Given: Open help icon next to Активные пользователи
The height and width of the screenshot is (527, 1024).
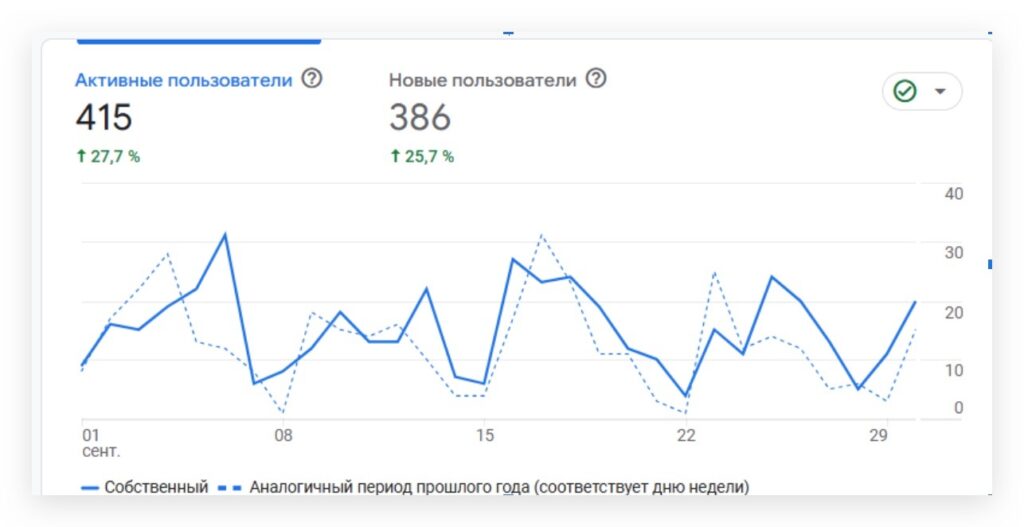Looking at the screenshot, I should [312, 79].
